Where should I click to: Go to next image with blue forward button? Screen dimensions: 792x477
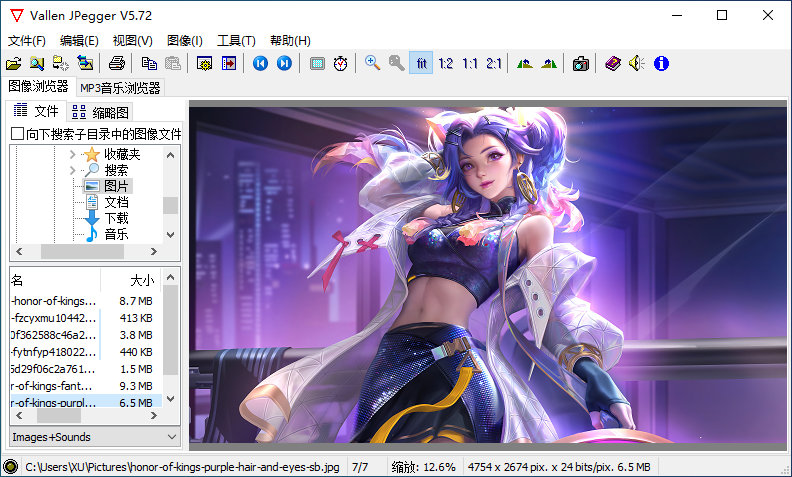point(284,64)
